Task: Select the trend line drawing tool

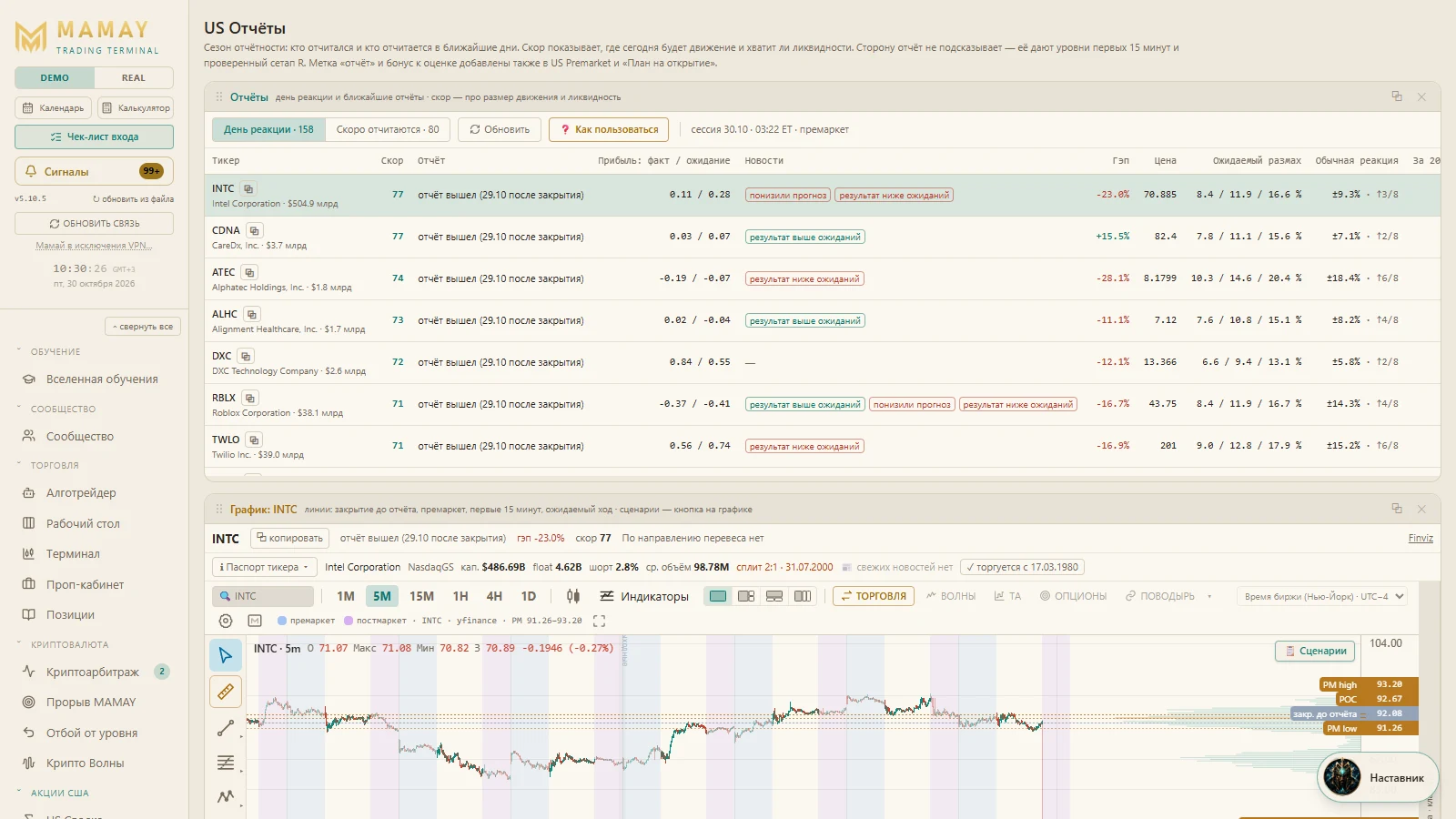Action: point(226,728)
